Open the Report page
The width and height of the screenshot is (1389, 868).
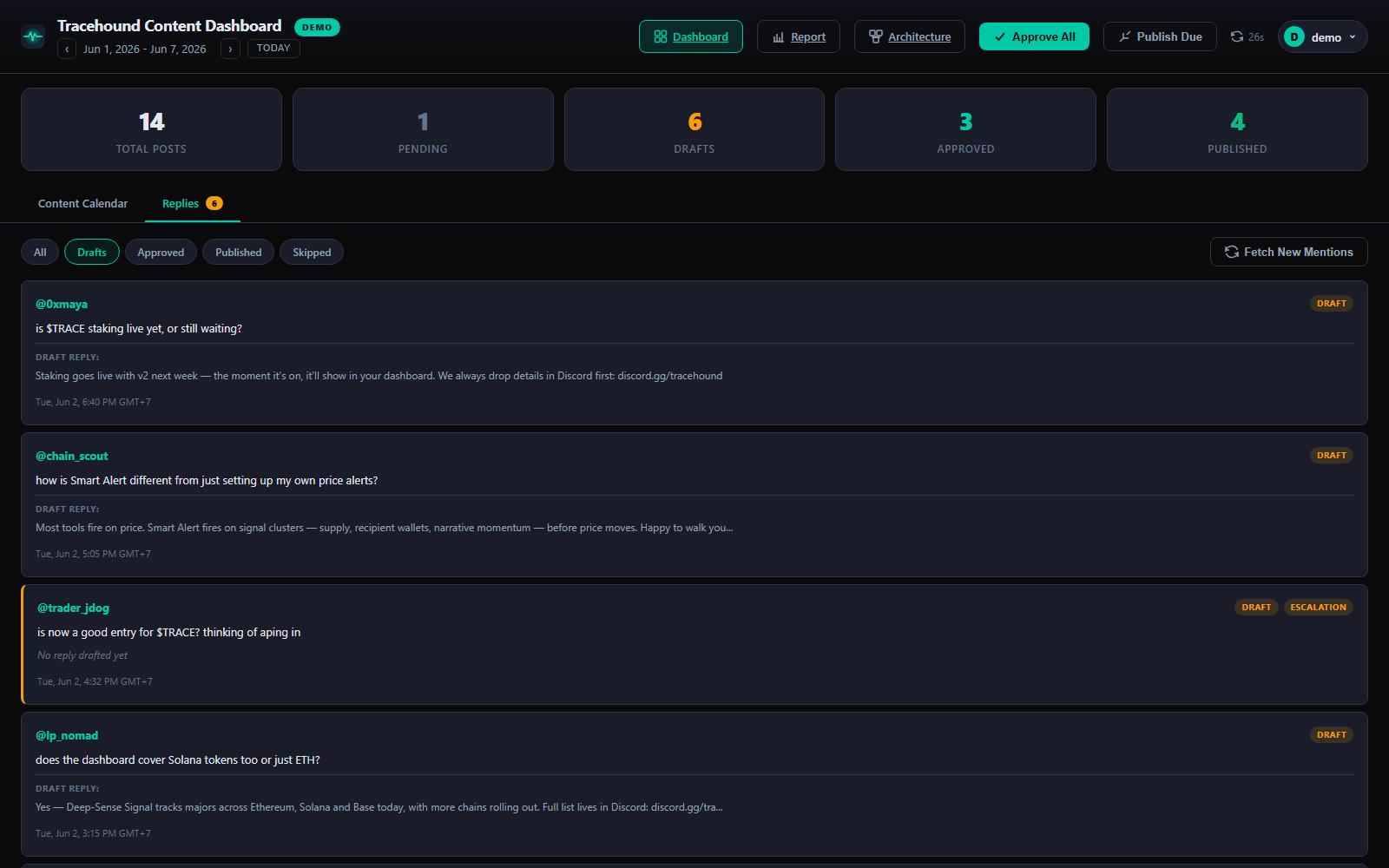[x=799, y=36]
